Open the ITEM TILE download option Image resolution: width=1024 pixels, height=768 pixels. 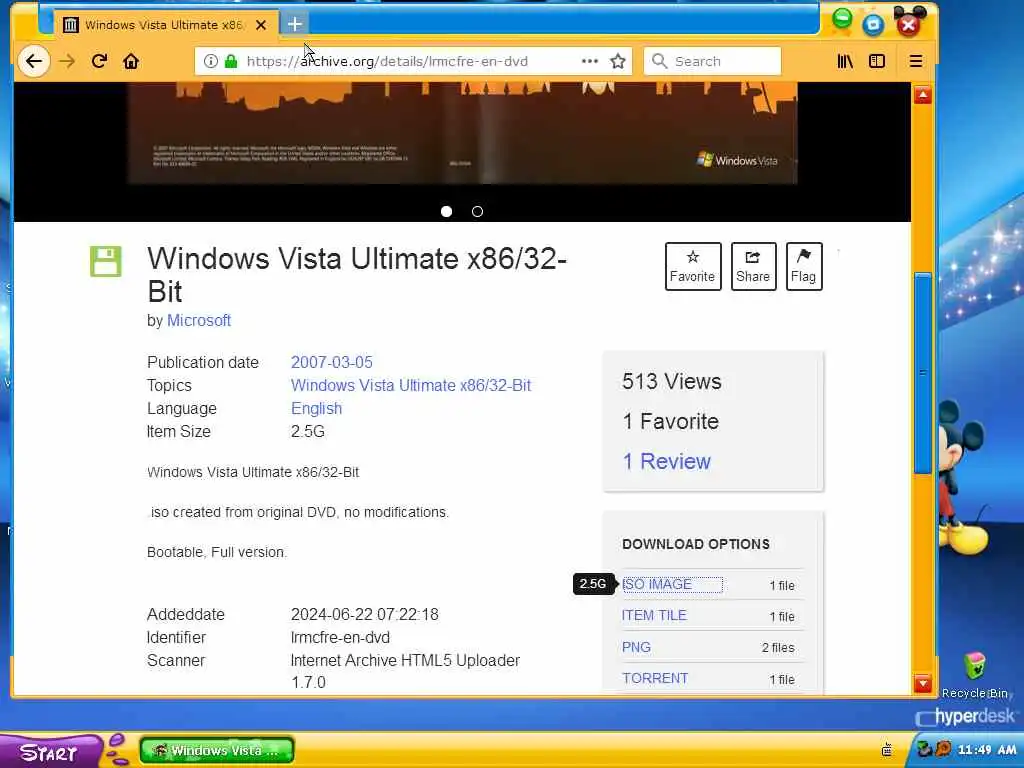pos(654,616)
